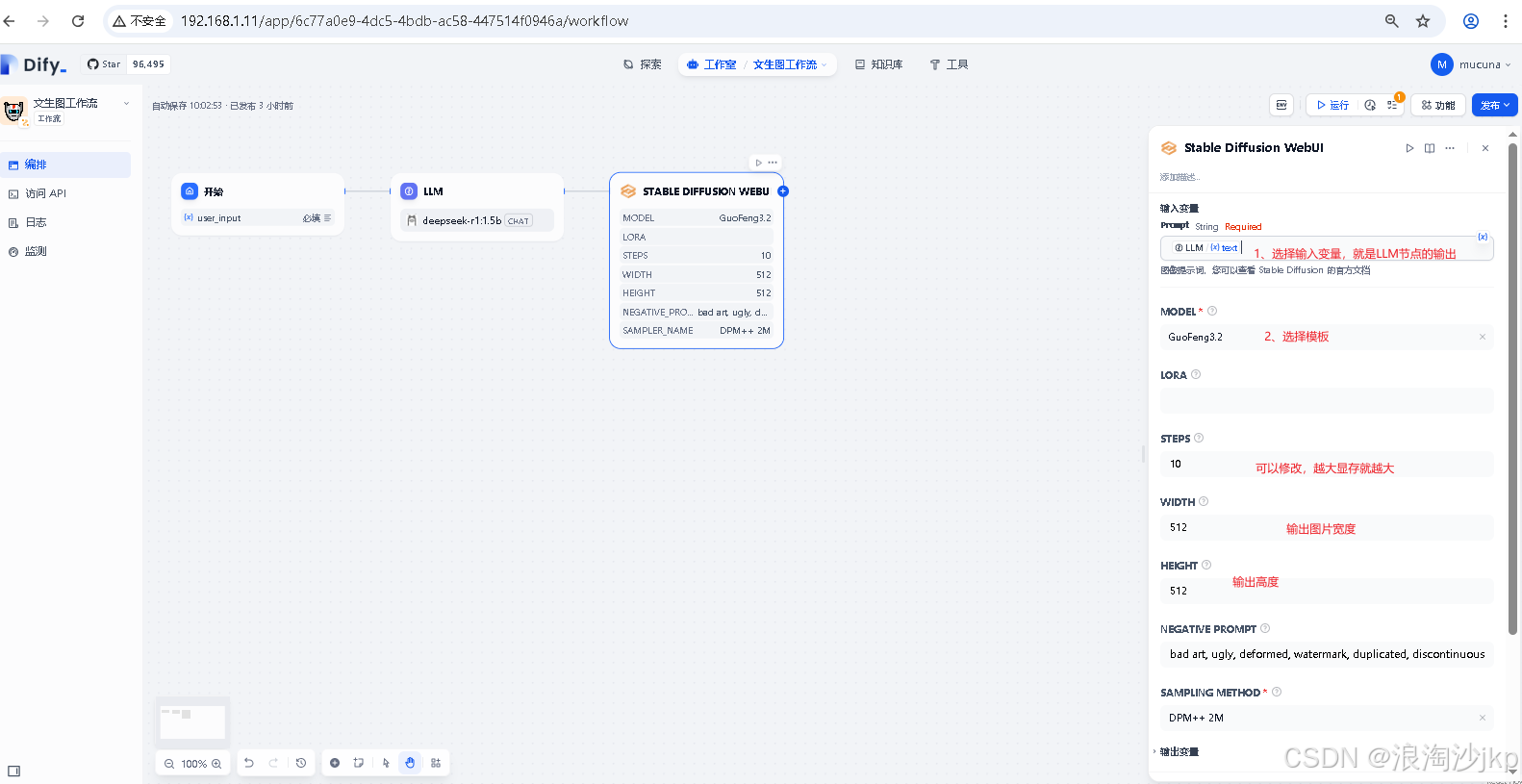Click the empty LORA input field
The height and width of the screenshot is (784, 1522).
click(x=1327, y=400)
